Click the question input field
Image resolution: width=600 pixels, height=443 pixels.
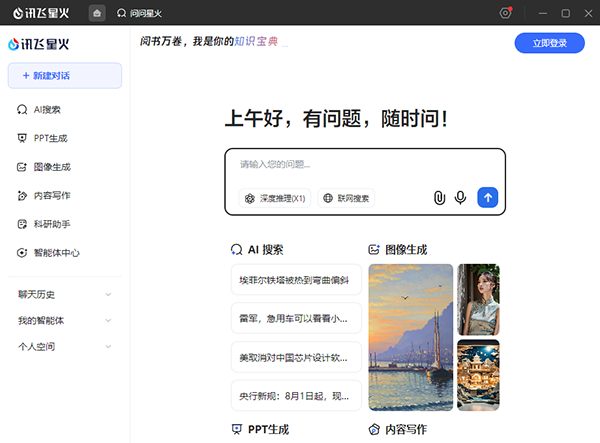365,165
